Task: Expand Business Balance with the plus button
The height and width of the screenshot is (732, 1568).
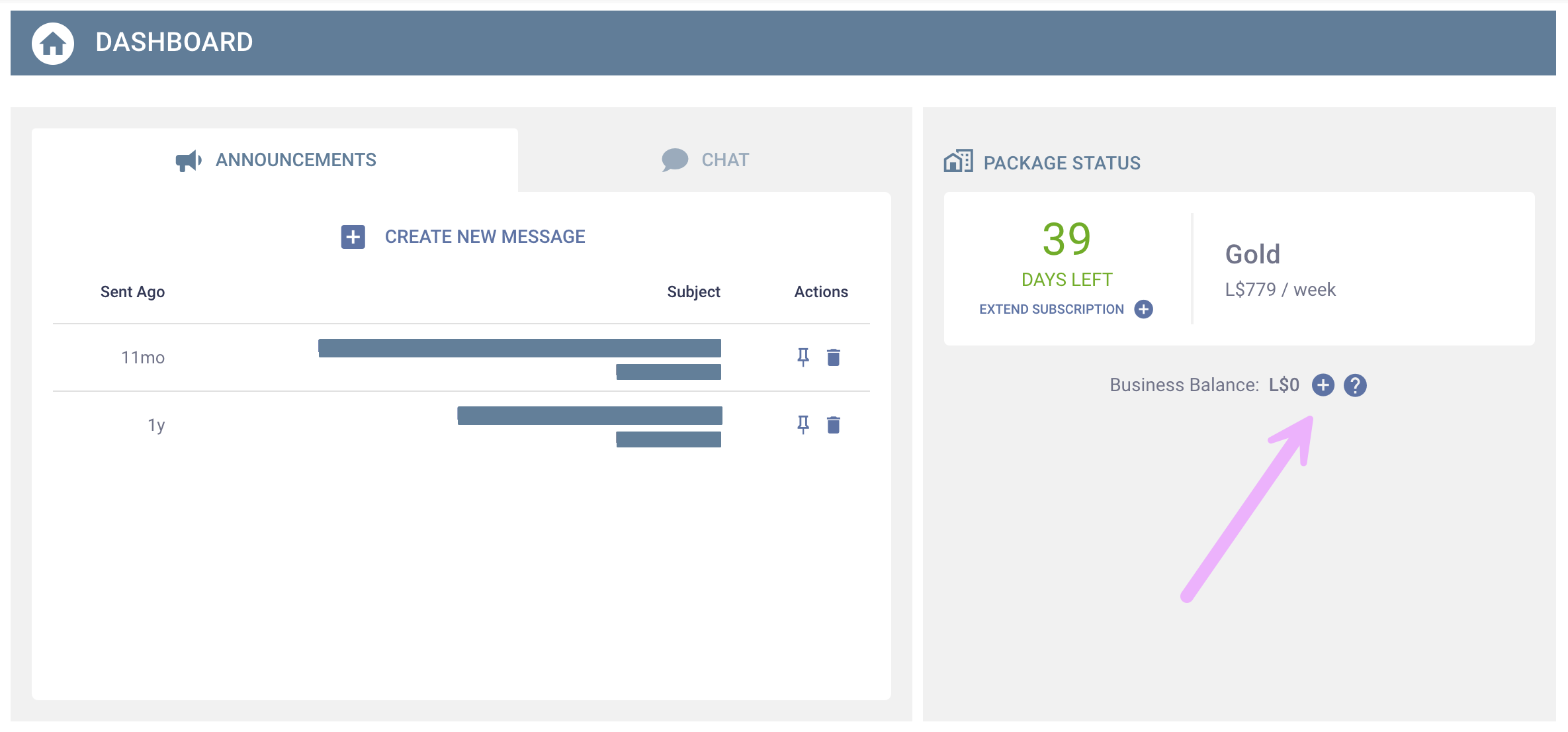Action: [x=1323, y=385]
